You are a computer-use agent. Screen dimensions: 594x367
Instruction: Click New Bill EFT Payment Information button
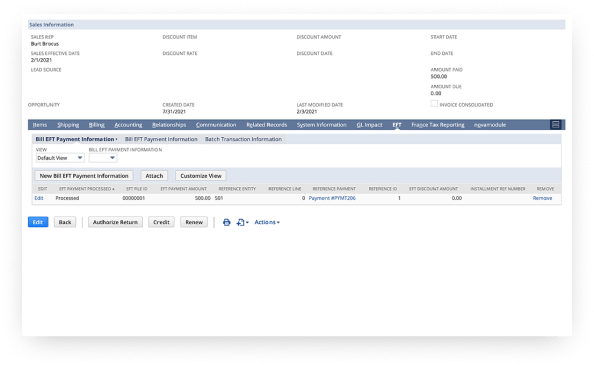pos(84,176)
